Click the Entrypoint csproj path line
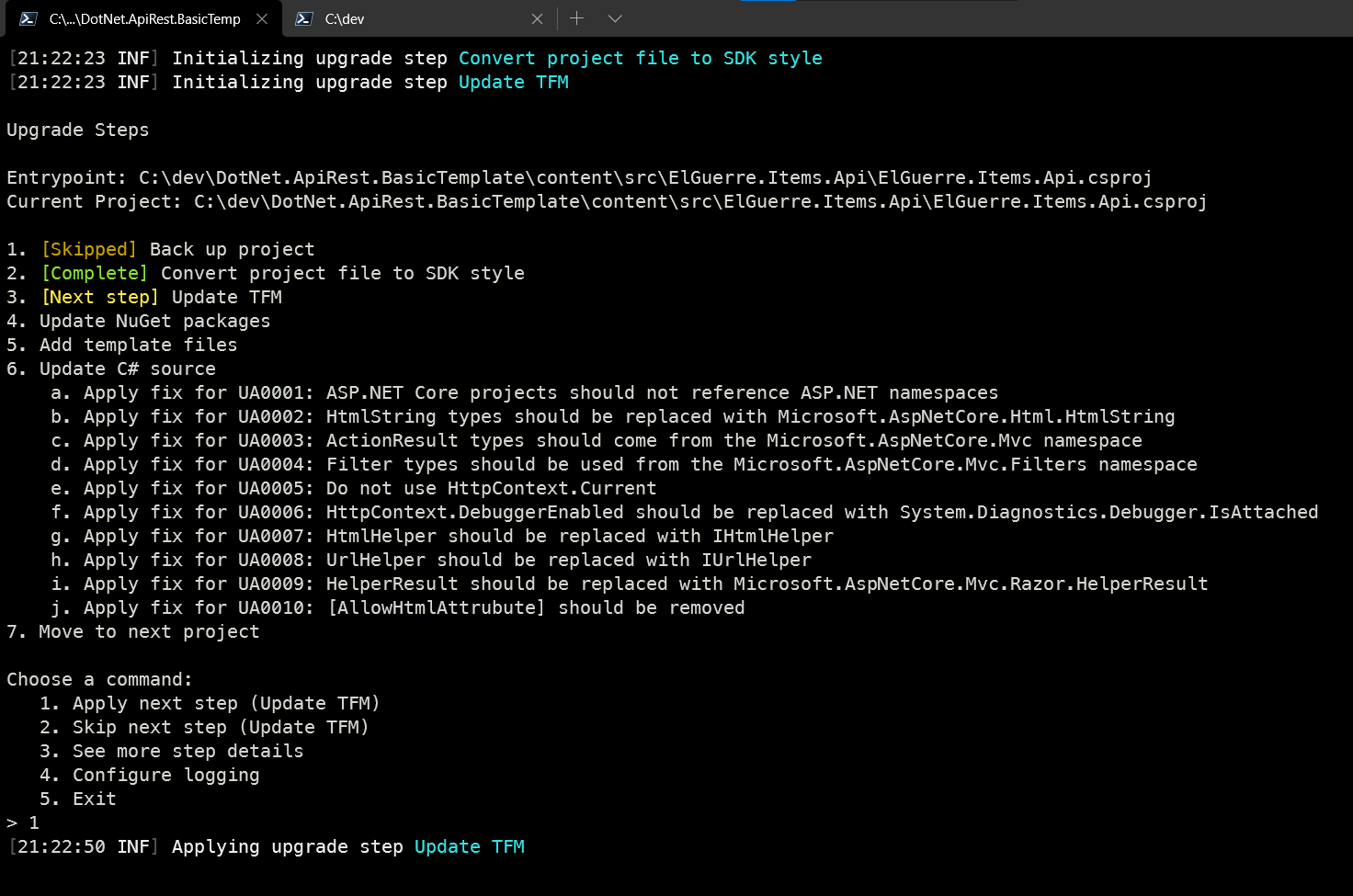Viewport: 1353px width, 896px height. point(579,177)
